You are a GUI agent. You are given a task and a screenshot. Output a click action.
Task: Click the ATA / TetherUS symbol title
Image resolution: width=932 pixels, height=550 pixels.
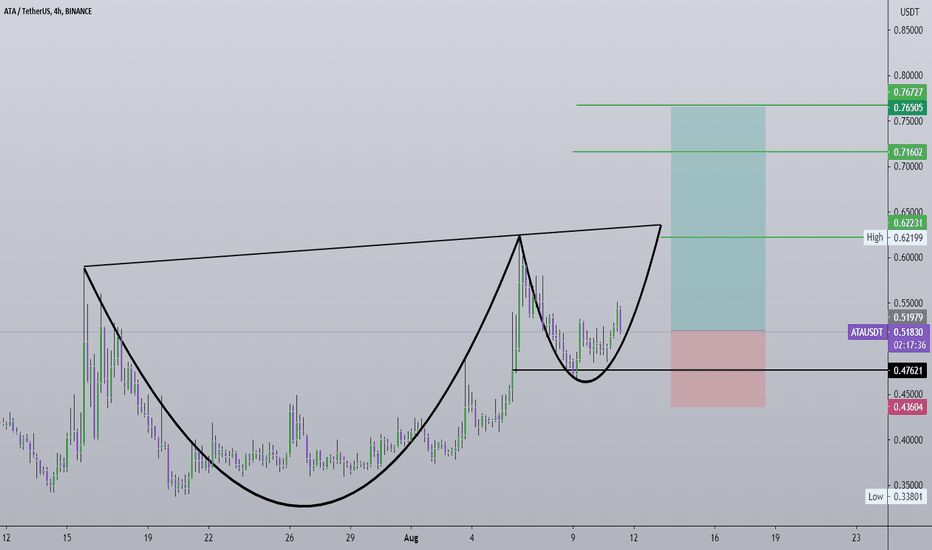click(48, 11)
